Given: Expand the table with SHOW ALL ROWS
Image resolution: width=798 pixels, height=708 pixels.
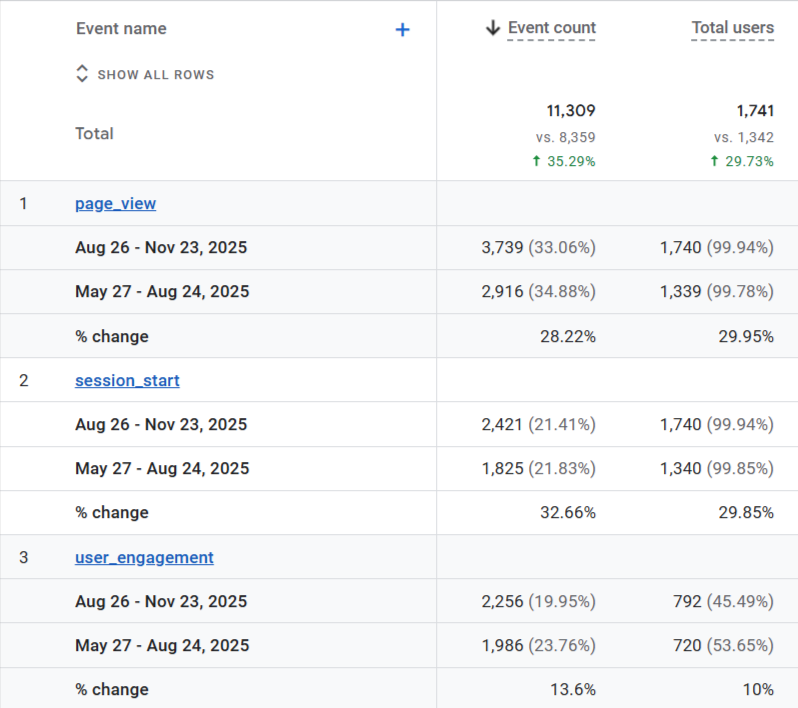Looking at the screenshot, I should click(155, 75).
